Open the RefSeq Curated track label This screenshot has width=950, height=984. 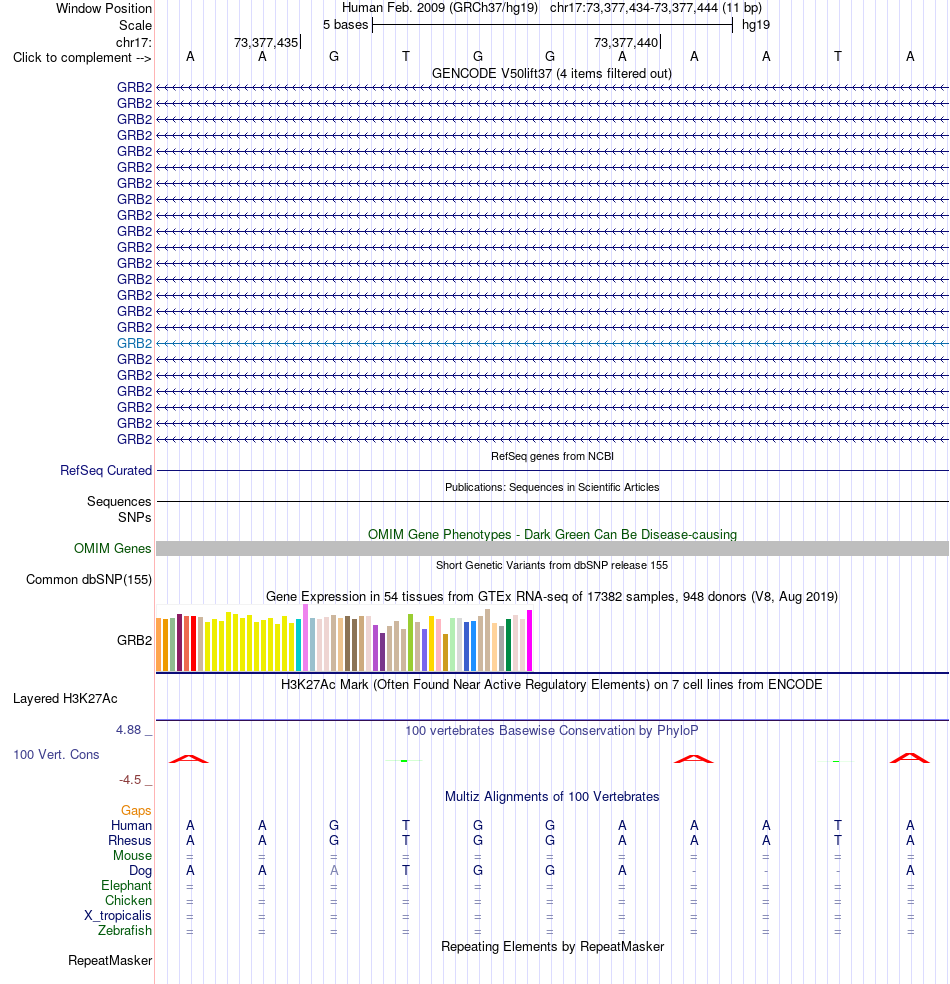106,471
